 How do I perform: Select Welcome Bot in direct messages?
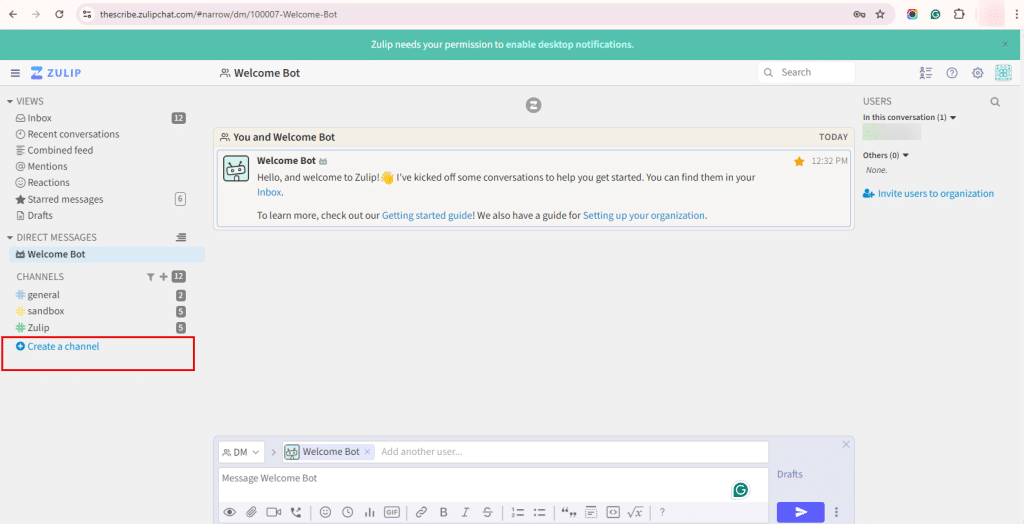pyautogui.click(x=106, y=254)
